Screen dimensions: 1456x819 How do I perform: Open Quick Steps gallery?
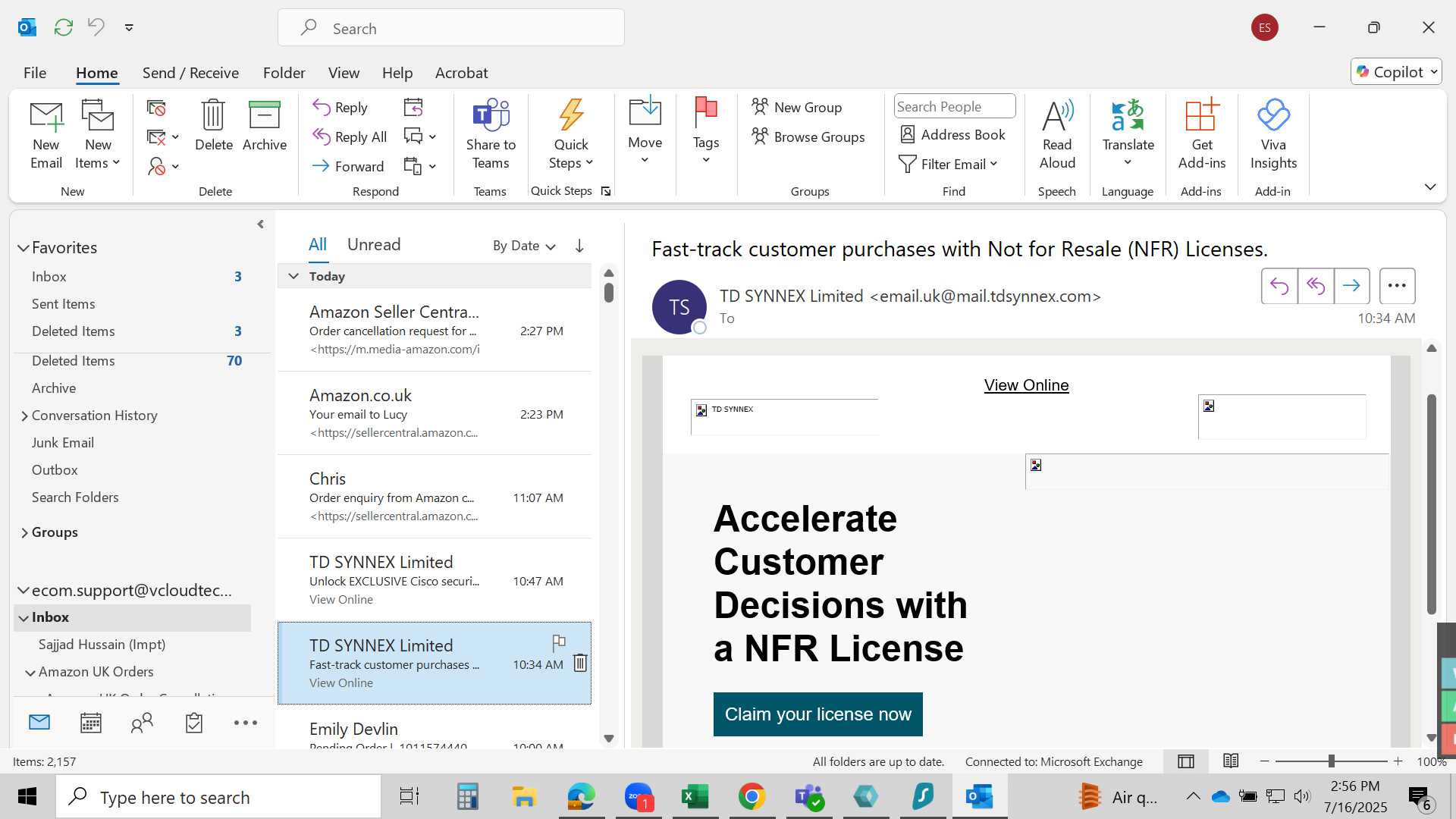(571, 136)
